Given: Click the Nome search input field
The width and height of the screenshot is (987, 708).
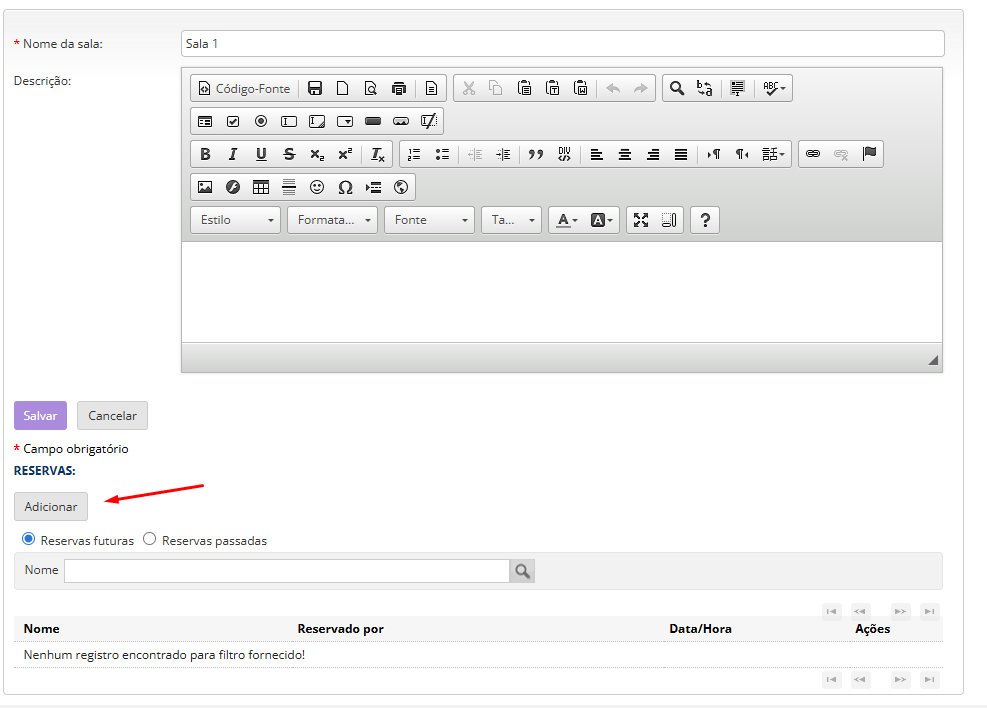Looking at the screenshot, I should point(287,571).
